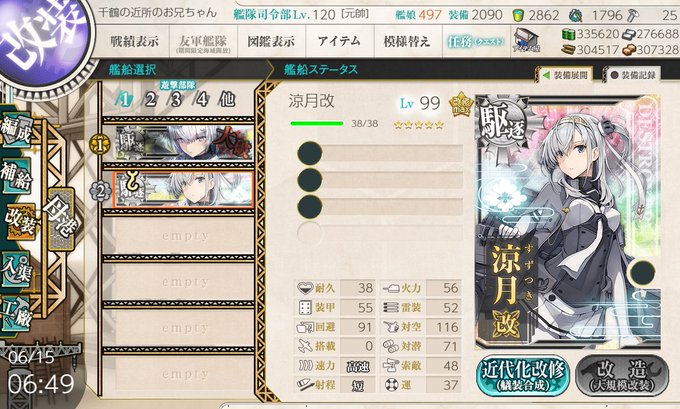This screenshot has width=680, height=409.
Task: Switch to fleet number 2 tab
Action: coord(150,100)
